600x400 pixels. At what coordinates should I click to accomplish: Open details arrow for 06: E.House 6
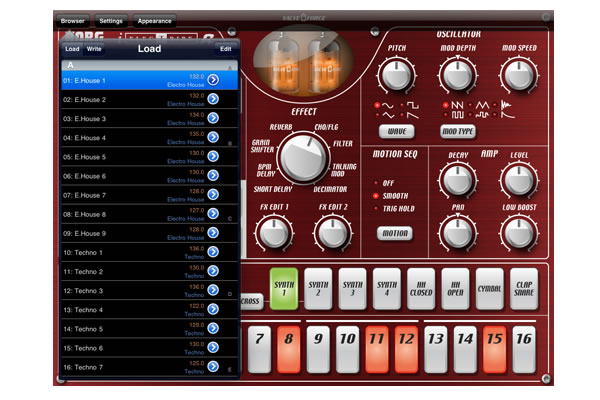(213, 175)
